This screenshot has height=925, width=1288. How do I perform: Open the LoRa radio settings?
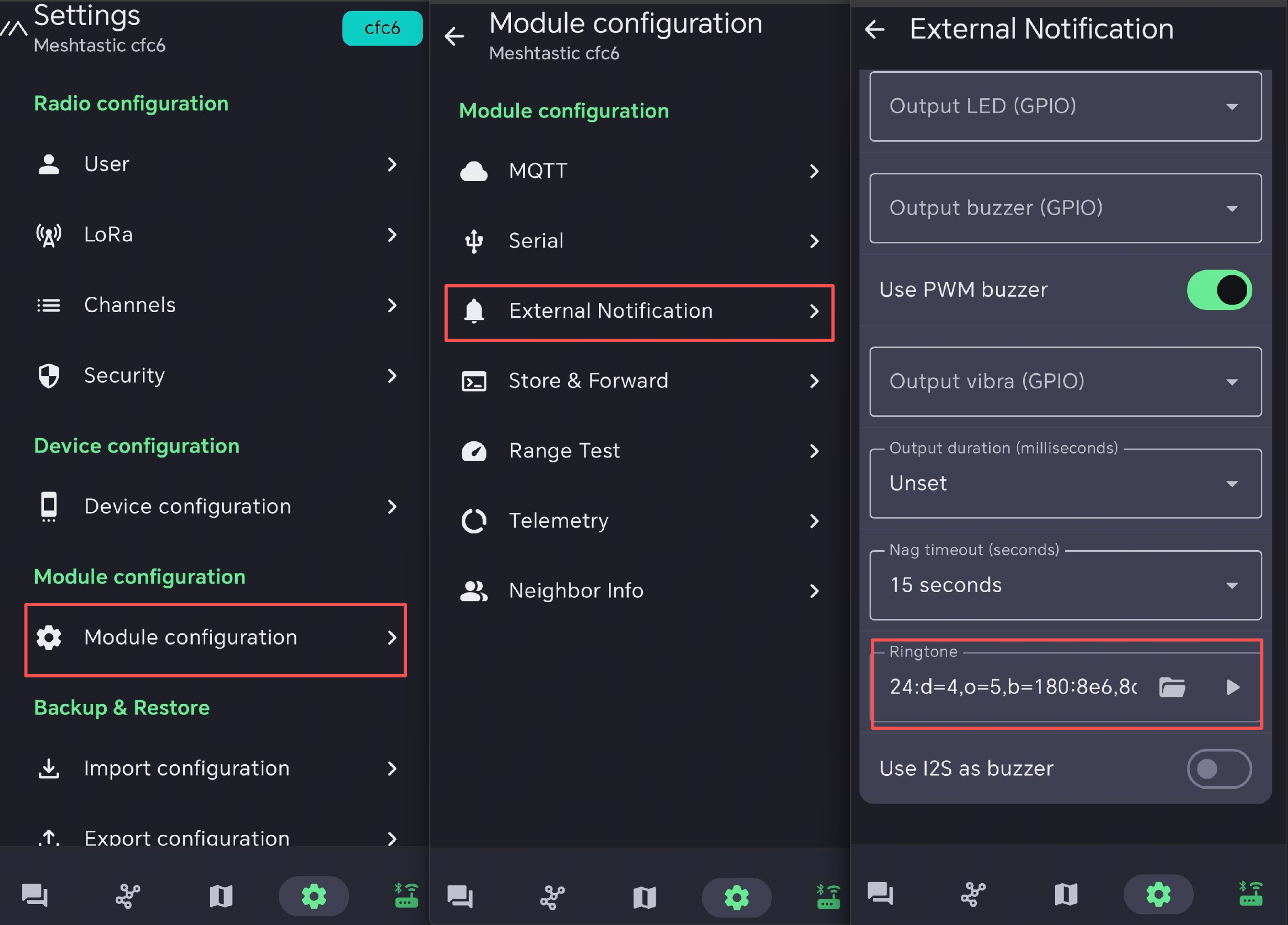216,235
